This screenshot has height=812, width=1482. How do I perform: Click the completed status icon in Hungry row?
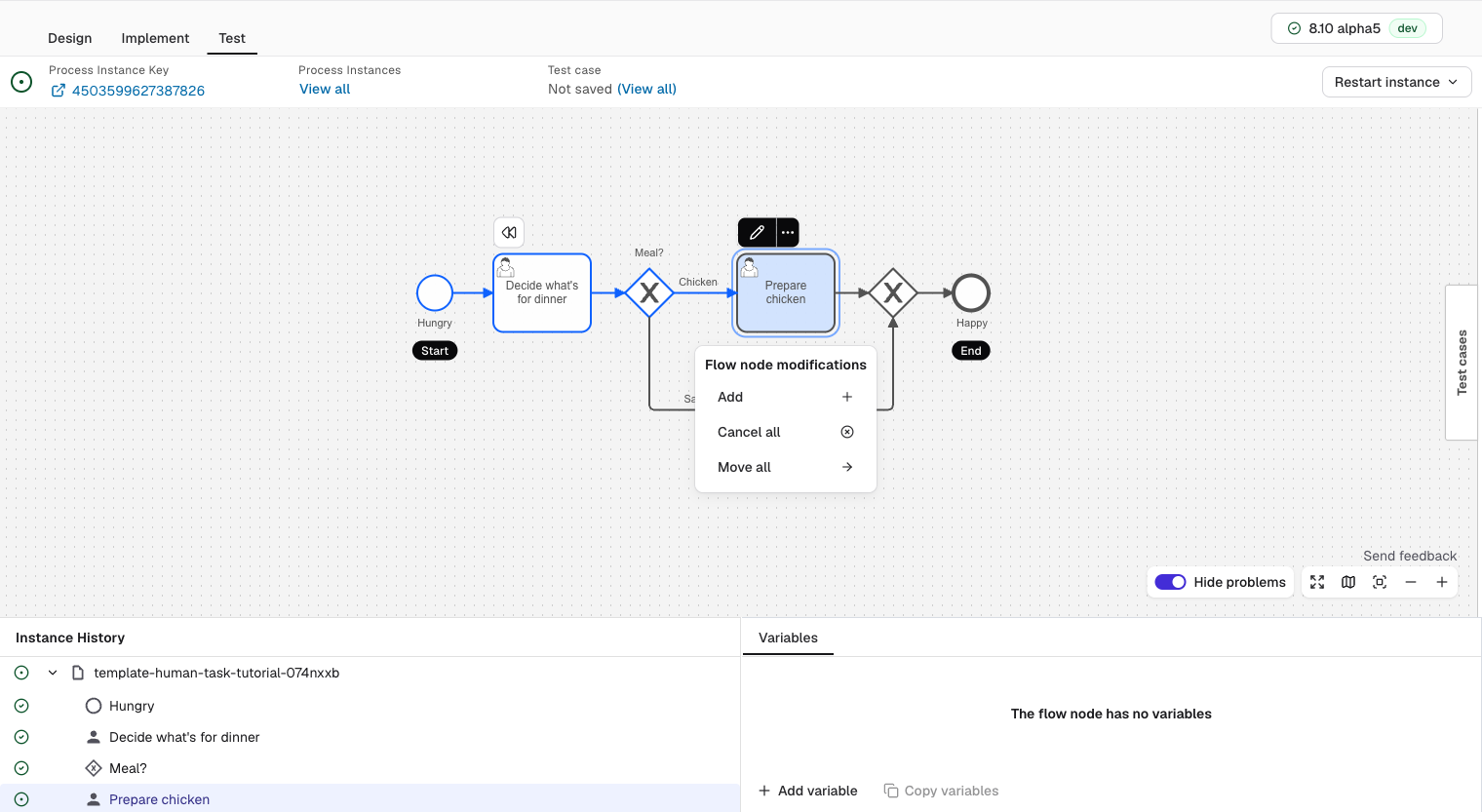pos(21,706)
